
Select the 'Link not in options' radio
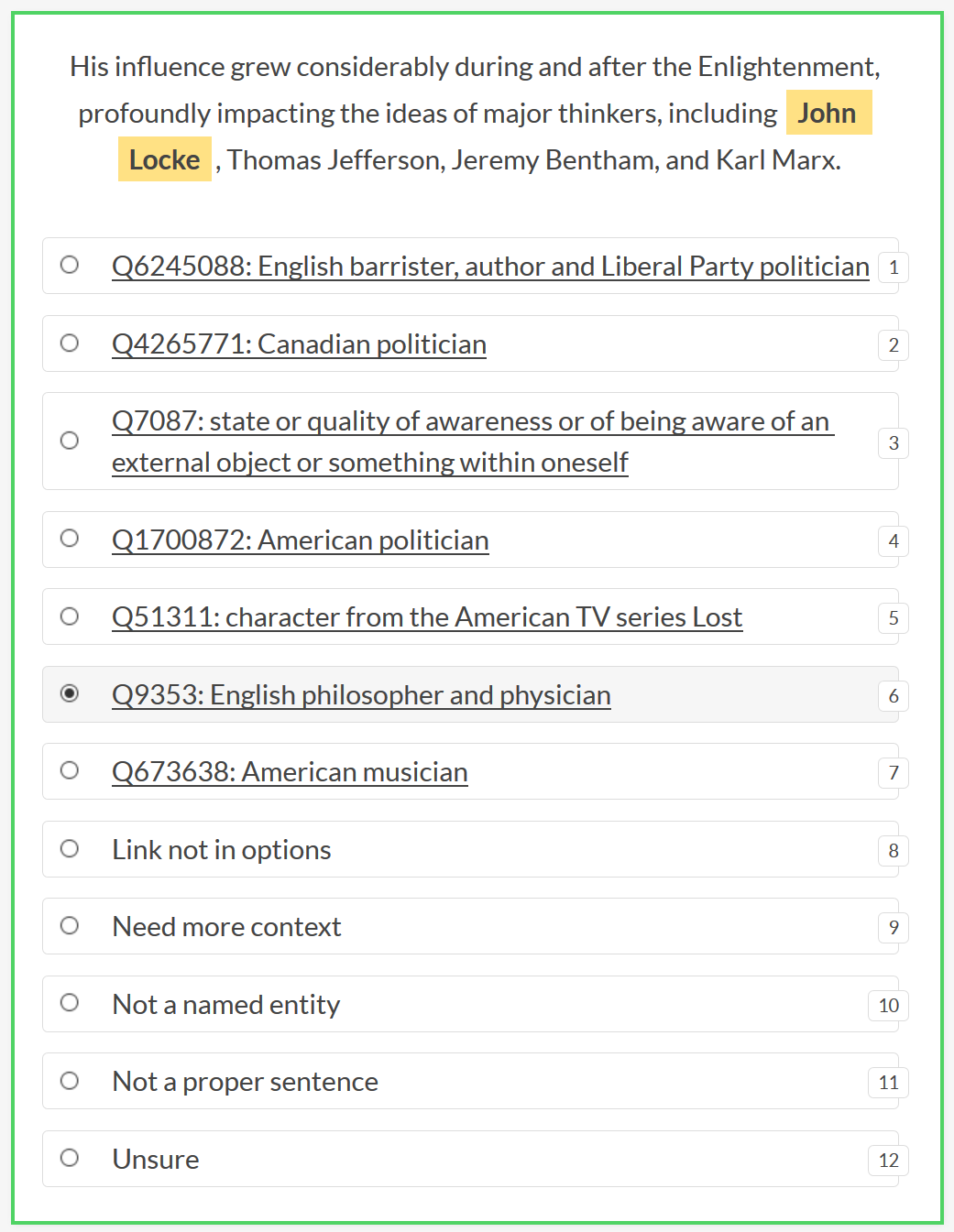70,848
